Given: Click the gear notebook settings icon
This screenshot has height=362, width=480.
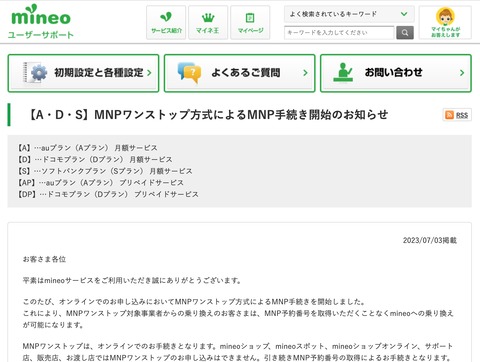Looking at the screenshot, I should pyautogui.click(x=35, y=72).
